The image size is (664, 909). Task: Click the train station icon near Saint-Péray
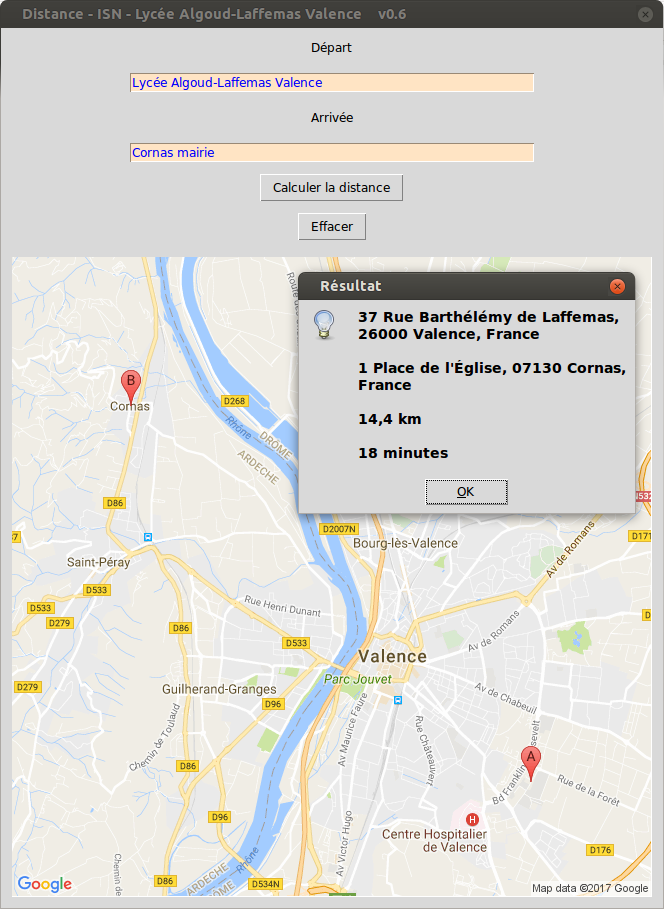point(148,537)
